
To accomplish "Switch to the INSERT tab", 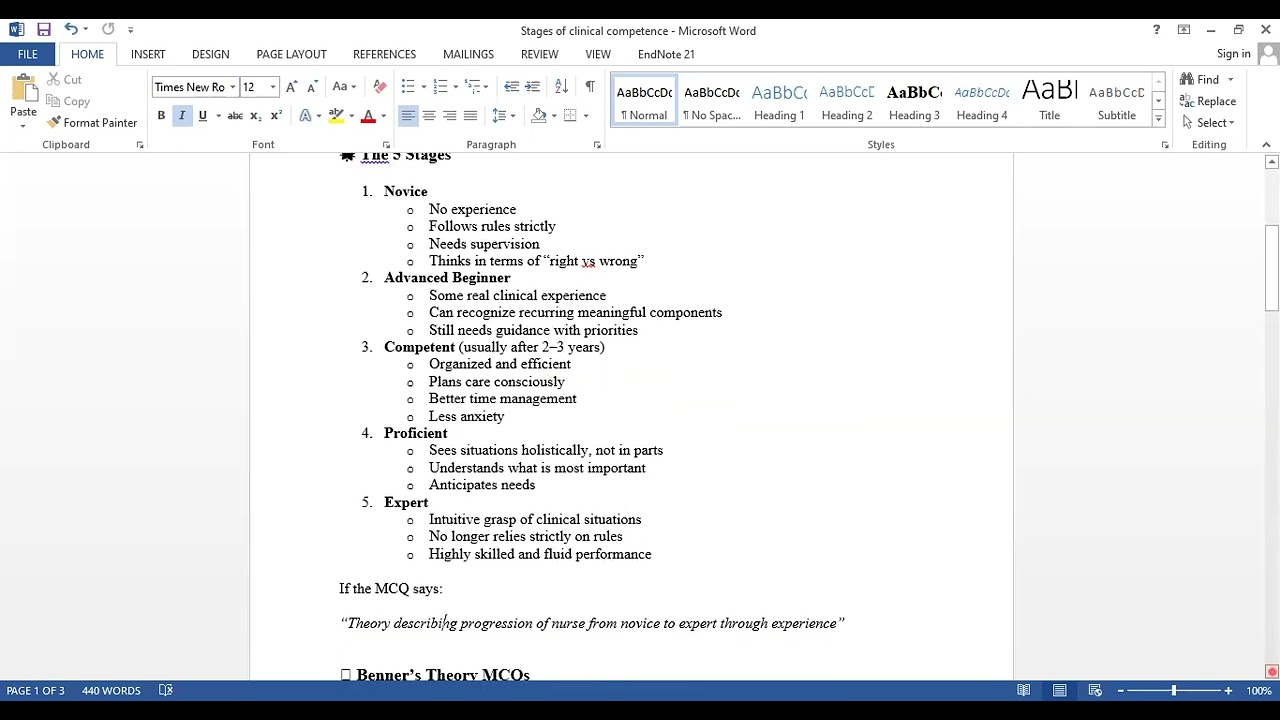I will [148, 54].
